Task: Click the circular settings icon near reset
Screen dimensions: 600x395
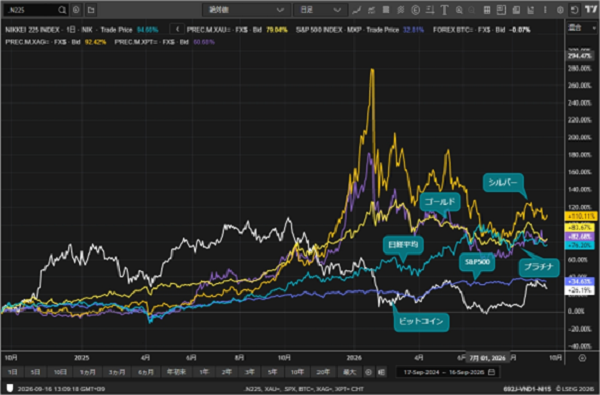Action: [x=560, y=10]
